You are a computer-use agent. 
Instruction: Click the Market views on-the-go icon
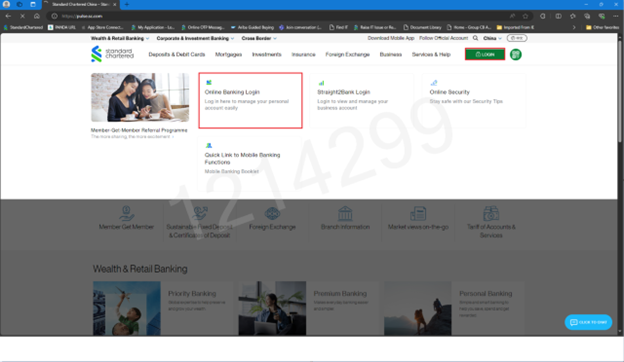coord(418,214)
